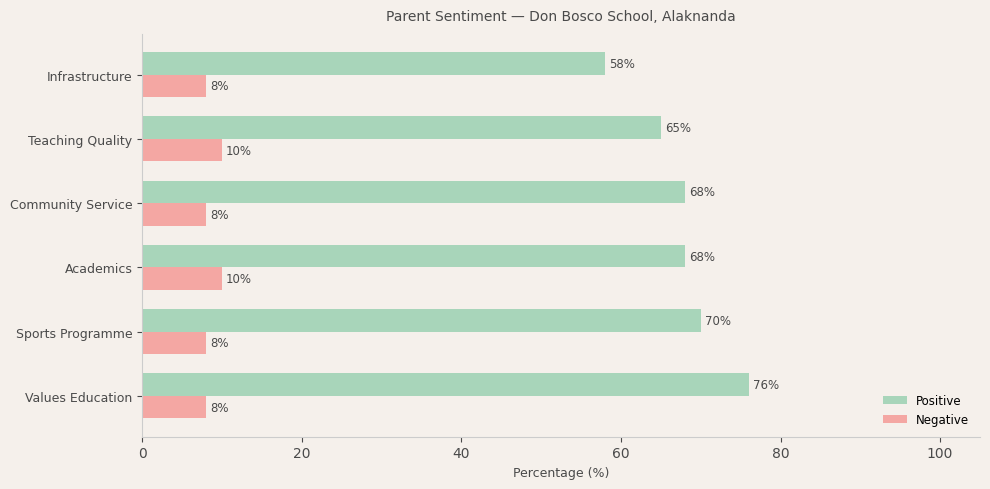Click the Infrastructure positive bar
Screen dimensions: 990x489
[373, 64]
